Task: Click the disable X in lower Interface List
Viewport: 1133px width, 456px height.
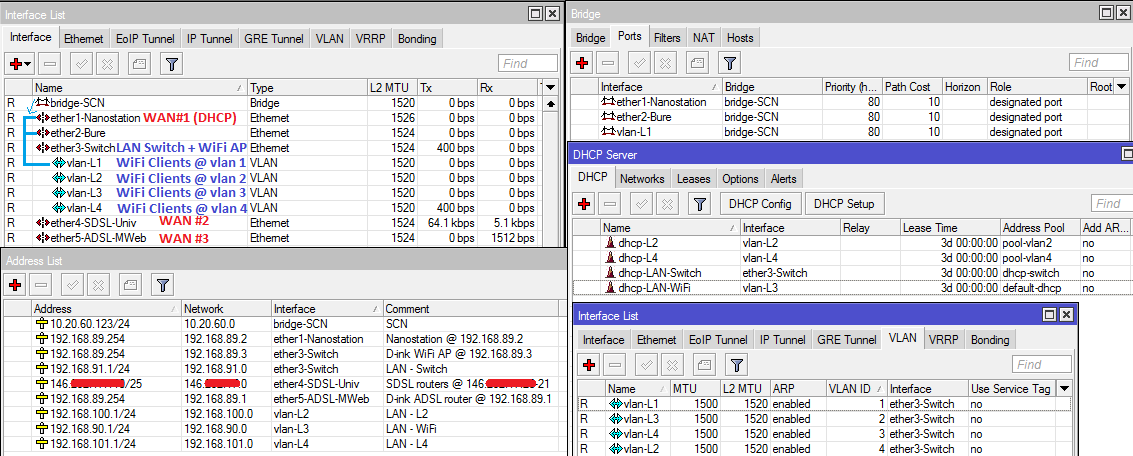Action: (x=673, y=365)
